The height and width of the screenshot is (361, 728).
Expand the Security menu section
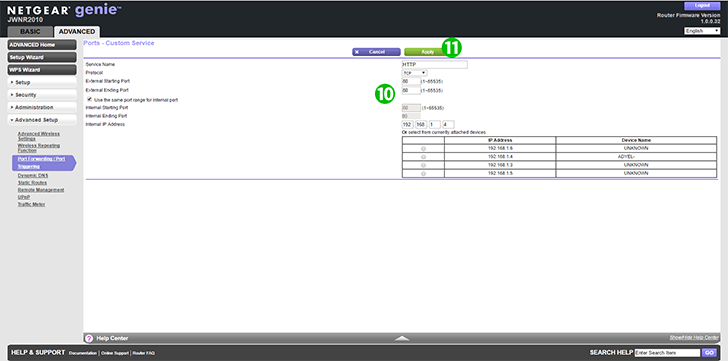tap(42, 95)
